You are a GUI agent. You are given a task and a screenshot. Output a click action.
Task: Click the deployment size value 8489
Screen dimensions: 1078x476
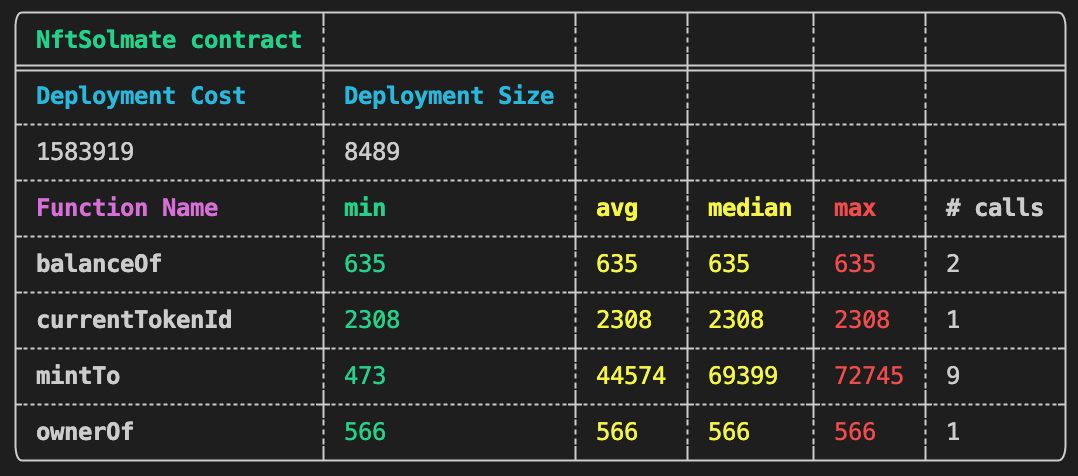(x=372, y=152)
